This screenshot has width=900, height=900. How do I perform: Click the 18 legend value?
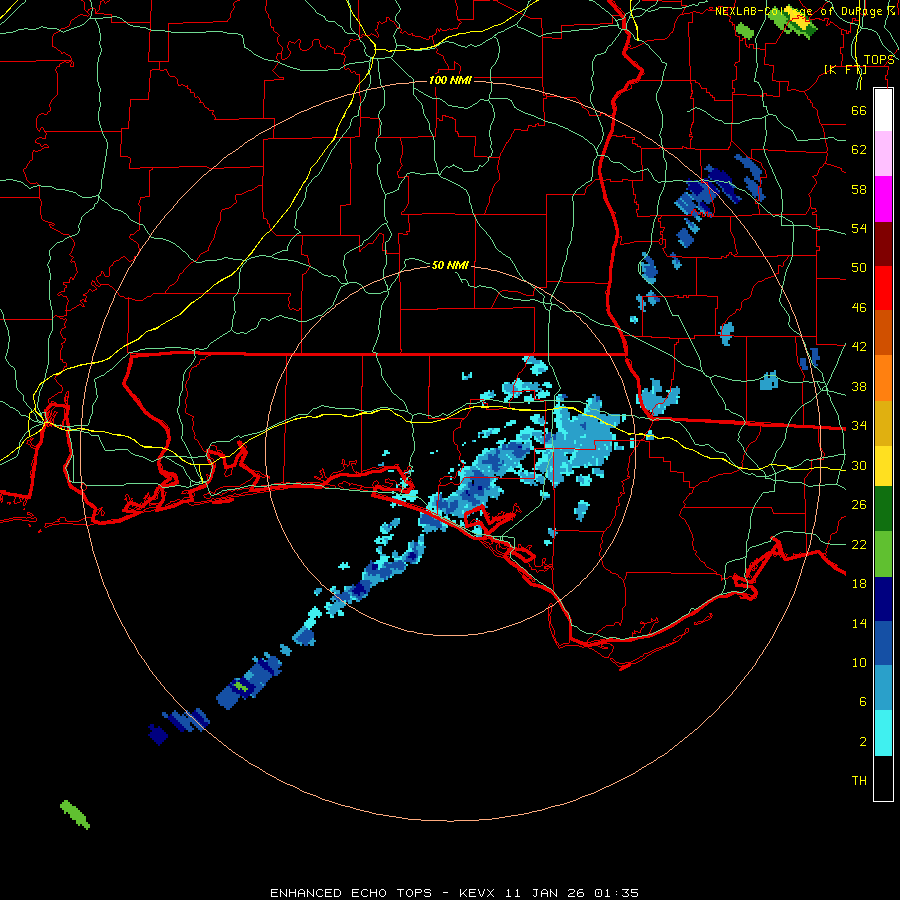click(859, 583)
